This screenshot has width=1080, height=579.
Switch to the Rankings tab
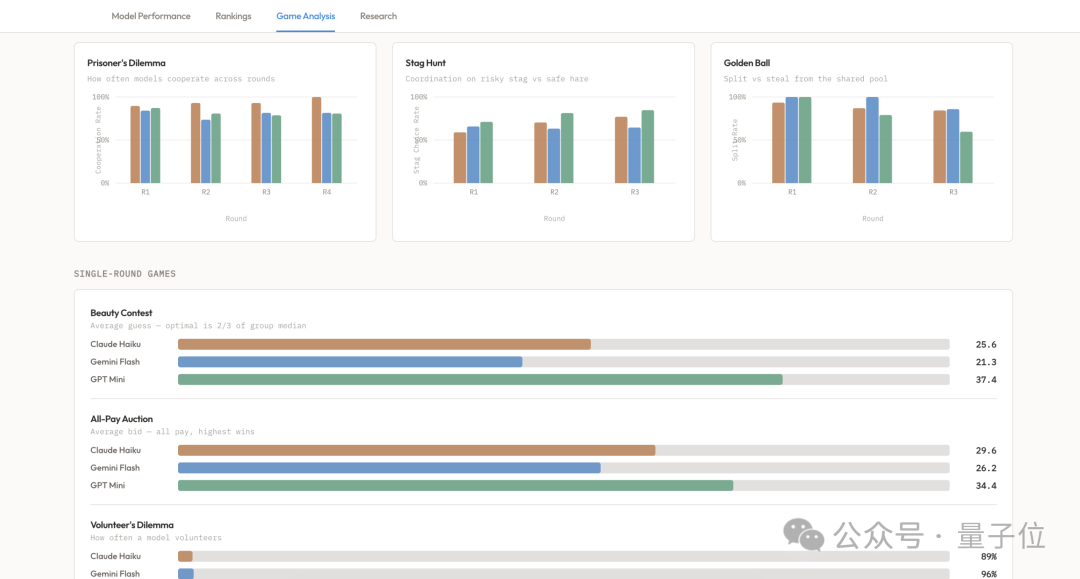[x=233, y=16]
